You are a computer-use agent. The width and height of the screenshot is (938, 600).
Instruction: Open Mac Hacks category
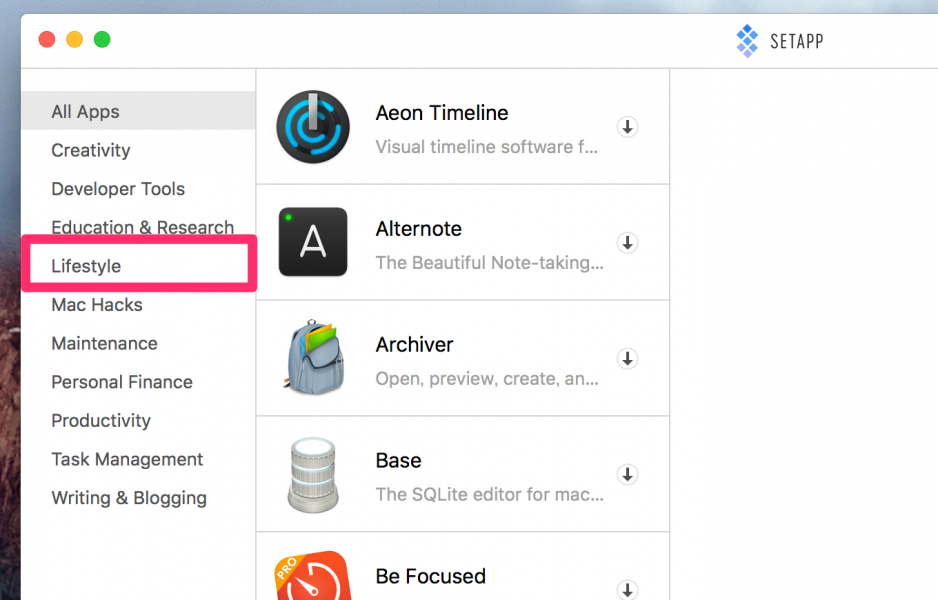click(x=97, y=305)
